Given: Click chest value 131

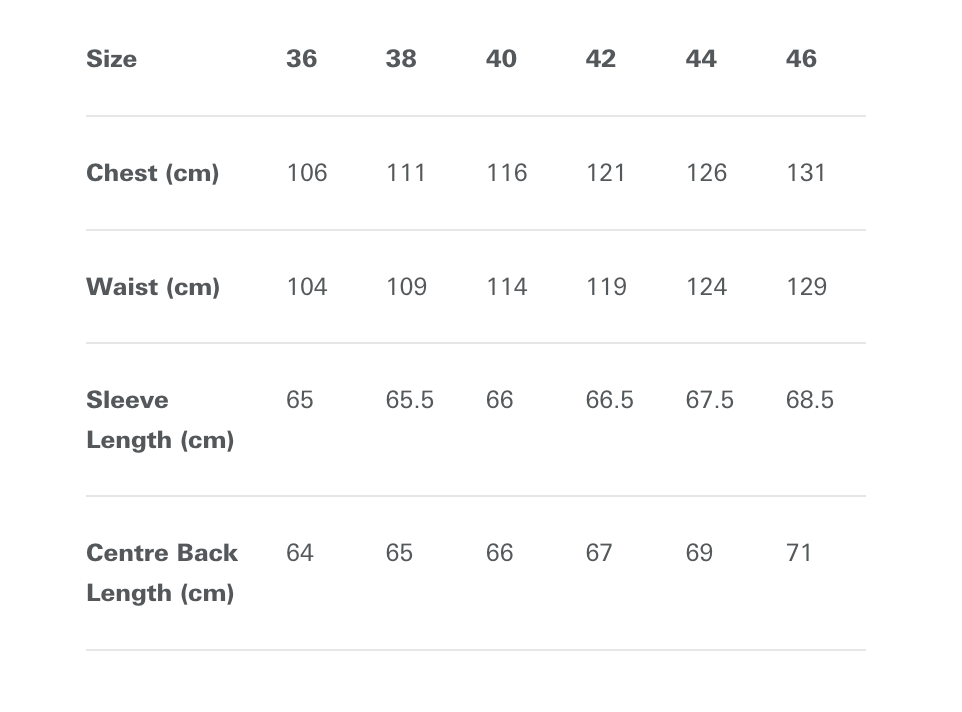Looking at the screenshot, I should click(x=806, y=173).
